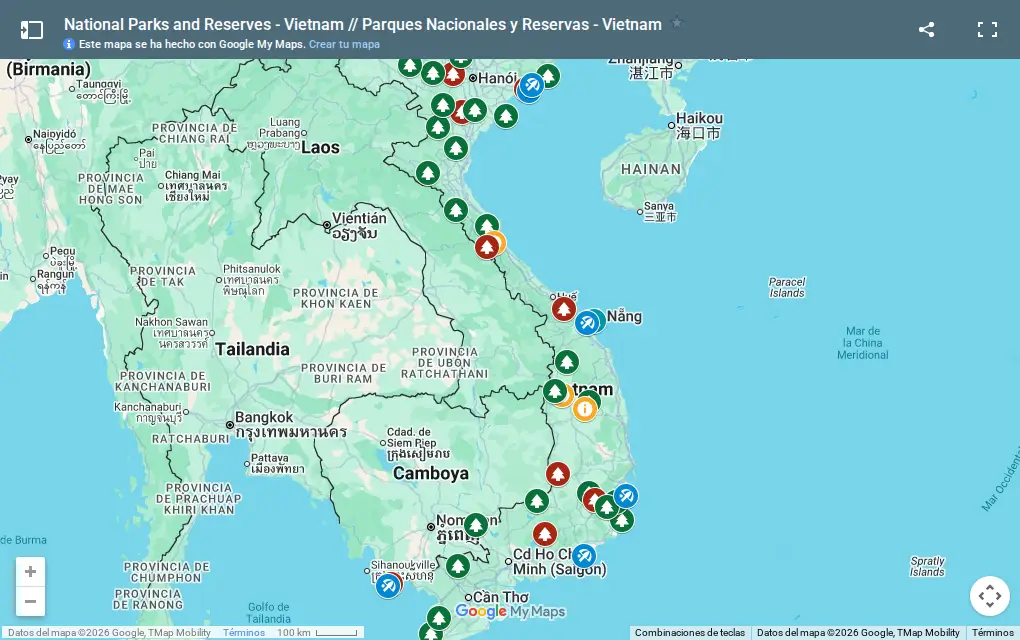This screenshot has width=1020, height=640.
Task: Star this map as favorite
Action: pos(677,23)
